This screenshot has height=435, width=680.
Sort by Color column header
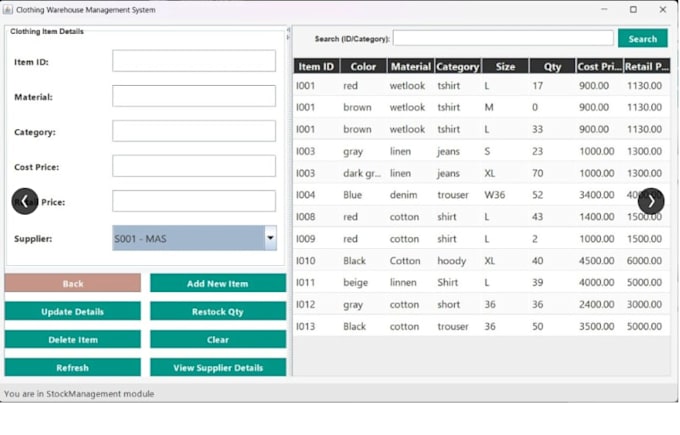coord(363,66)
